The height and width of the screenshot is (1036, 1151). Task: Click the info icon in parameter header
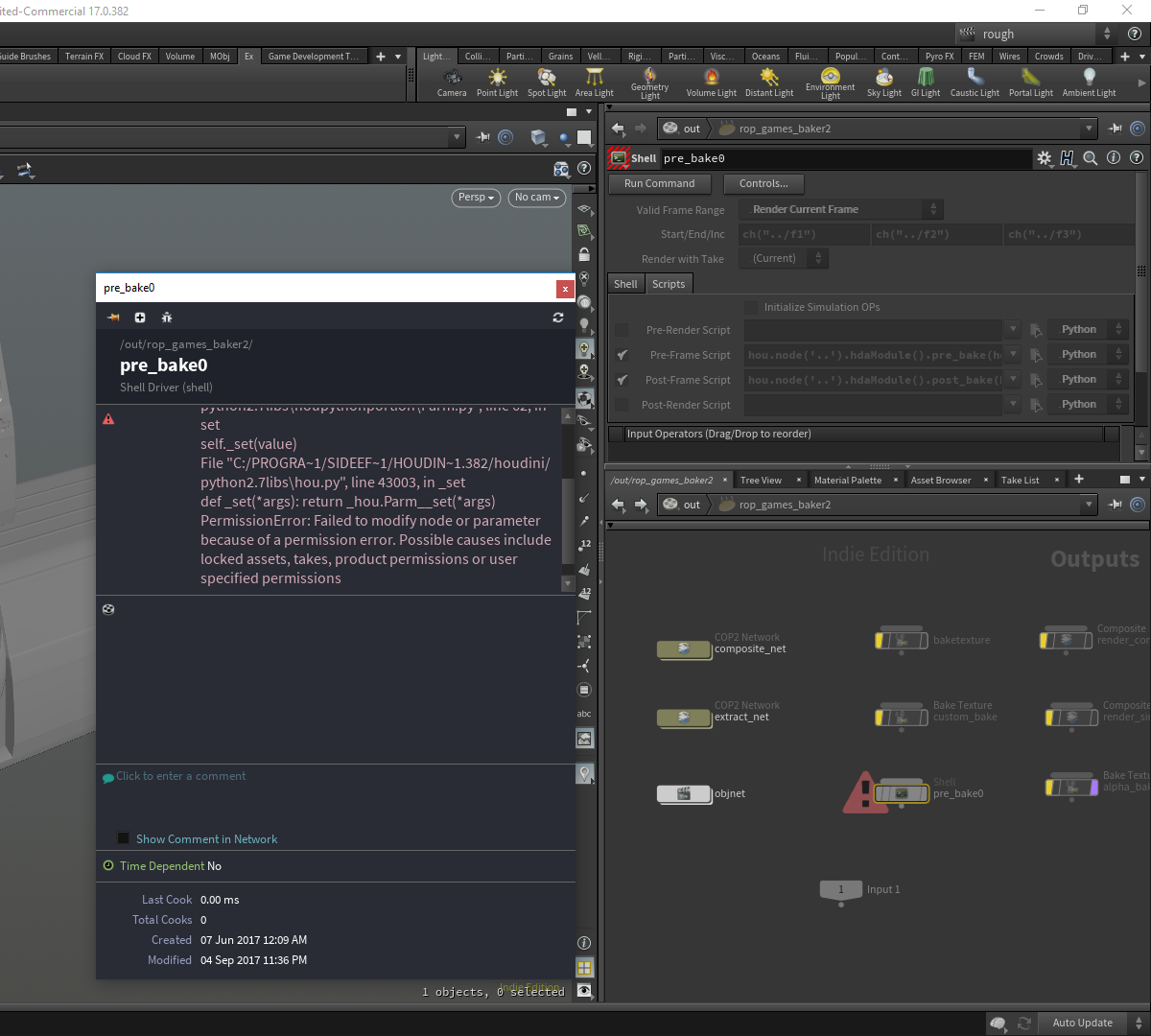(1114, 158)
